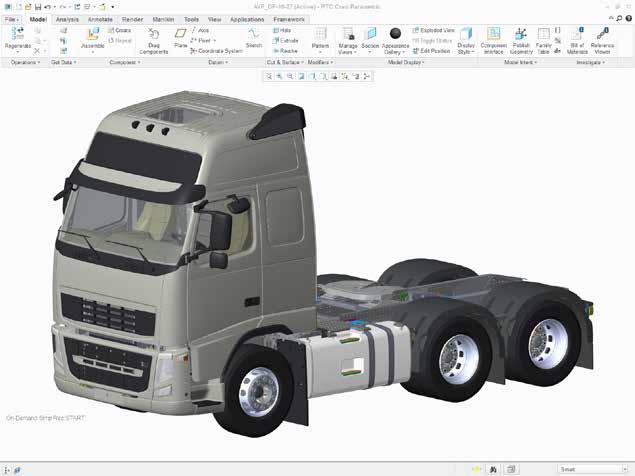Click the Appearance Gallery black sphere

pos(395,33)
